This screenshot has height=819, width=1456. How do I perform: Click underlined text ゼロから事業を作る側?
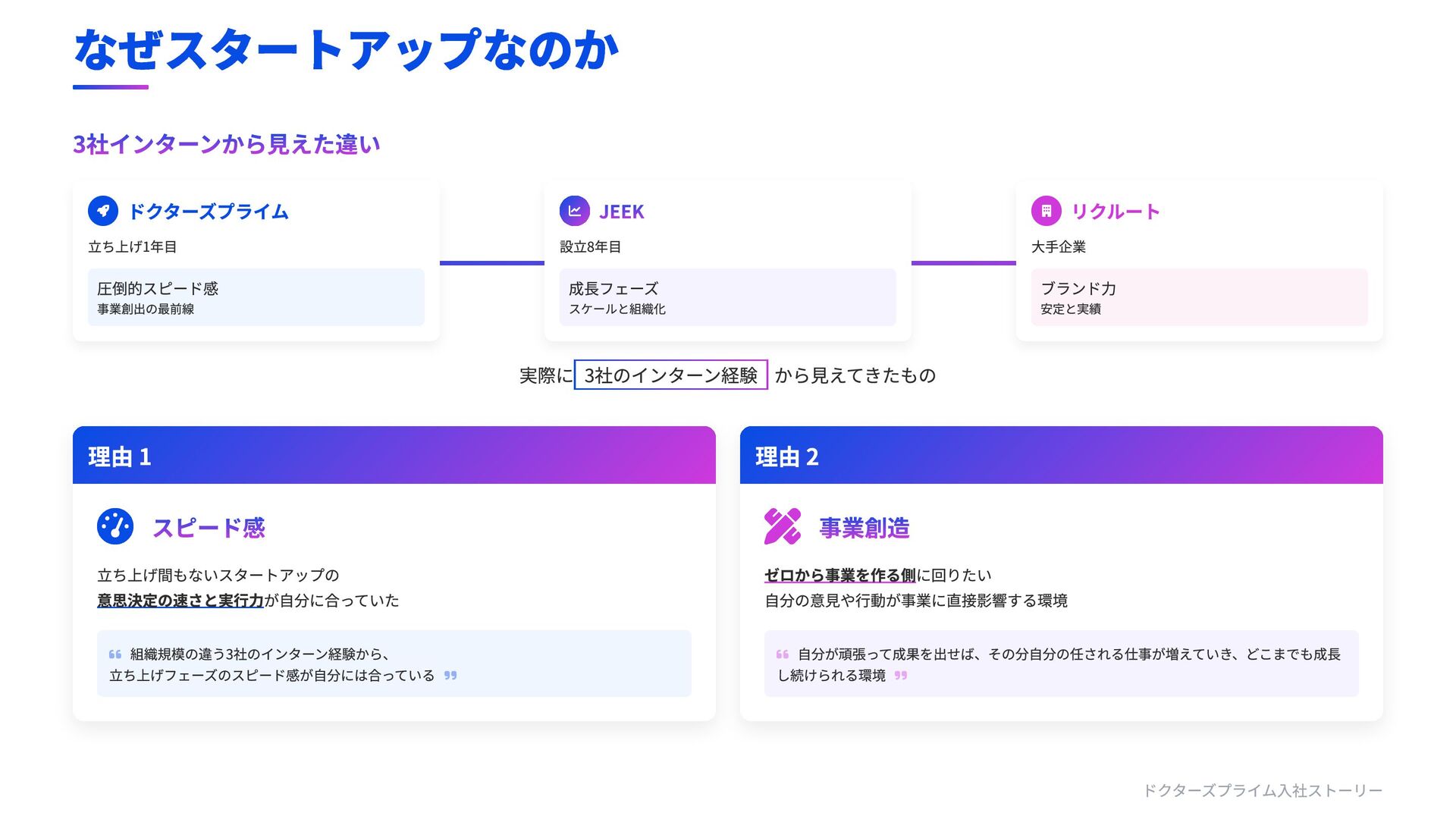(839, 575)
